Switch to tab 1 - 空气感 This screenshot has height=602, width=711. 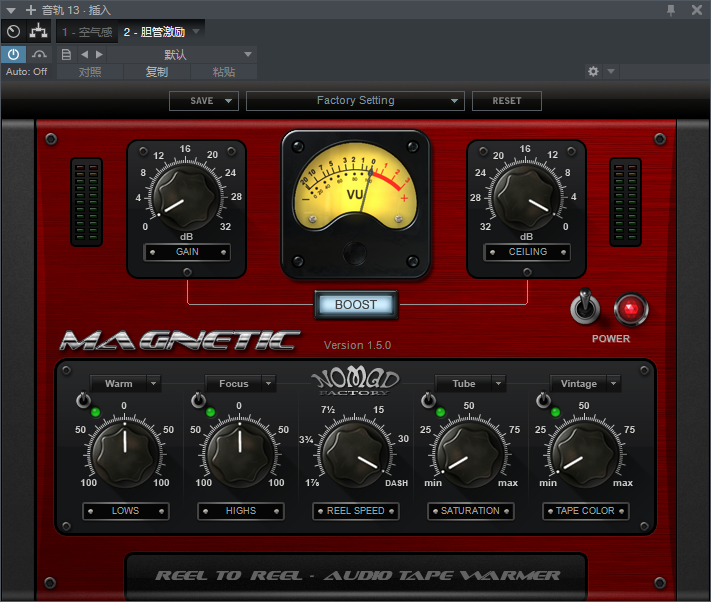[x=87, y=32]
